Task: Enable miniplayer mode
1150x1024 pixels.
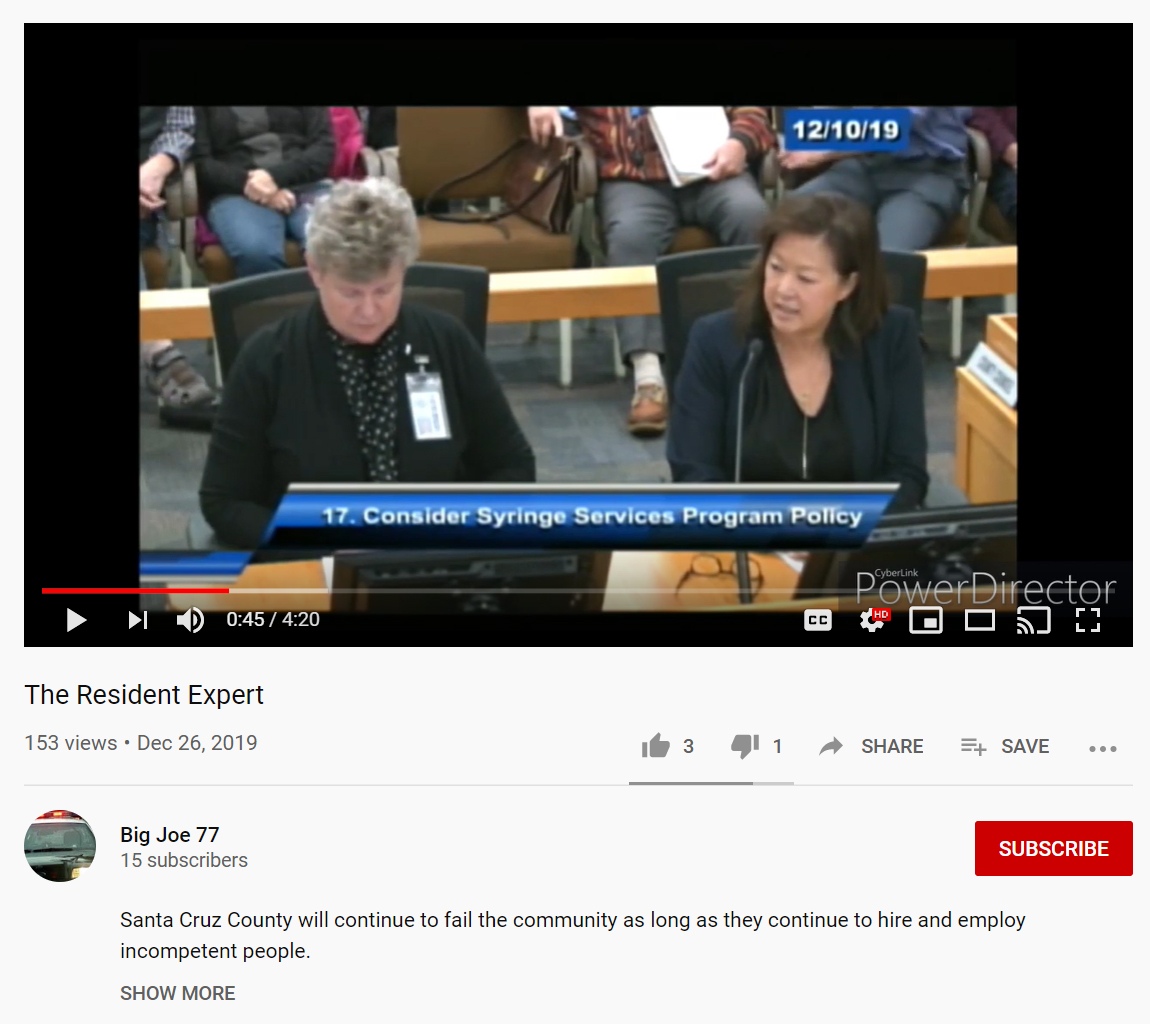Action: pyautogui.click(x=926, y=620)
